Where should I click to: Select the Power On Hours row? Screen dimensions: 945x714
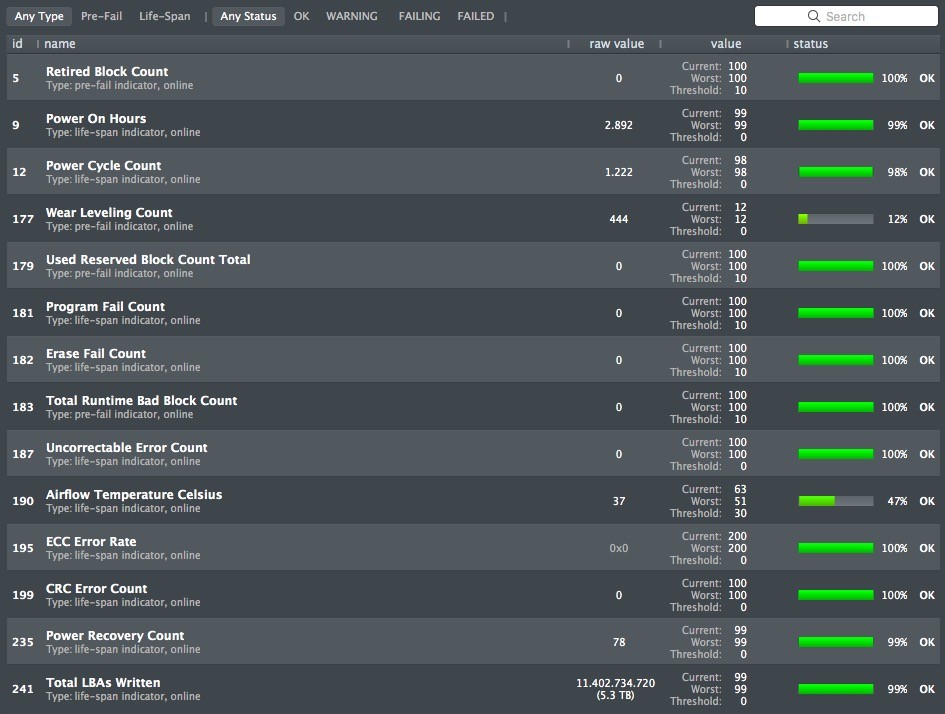[x=472, y=125]
